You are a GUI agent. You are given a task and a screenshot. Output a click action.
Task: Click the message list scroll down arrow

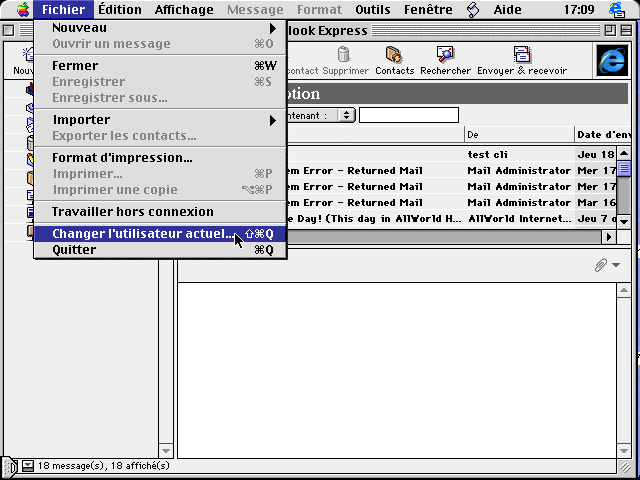click(x=624, y=222)
